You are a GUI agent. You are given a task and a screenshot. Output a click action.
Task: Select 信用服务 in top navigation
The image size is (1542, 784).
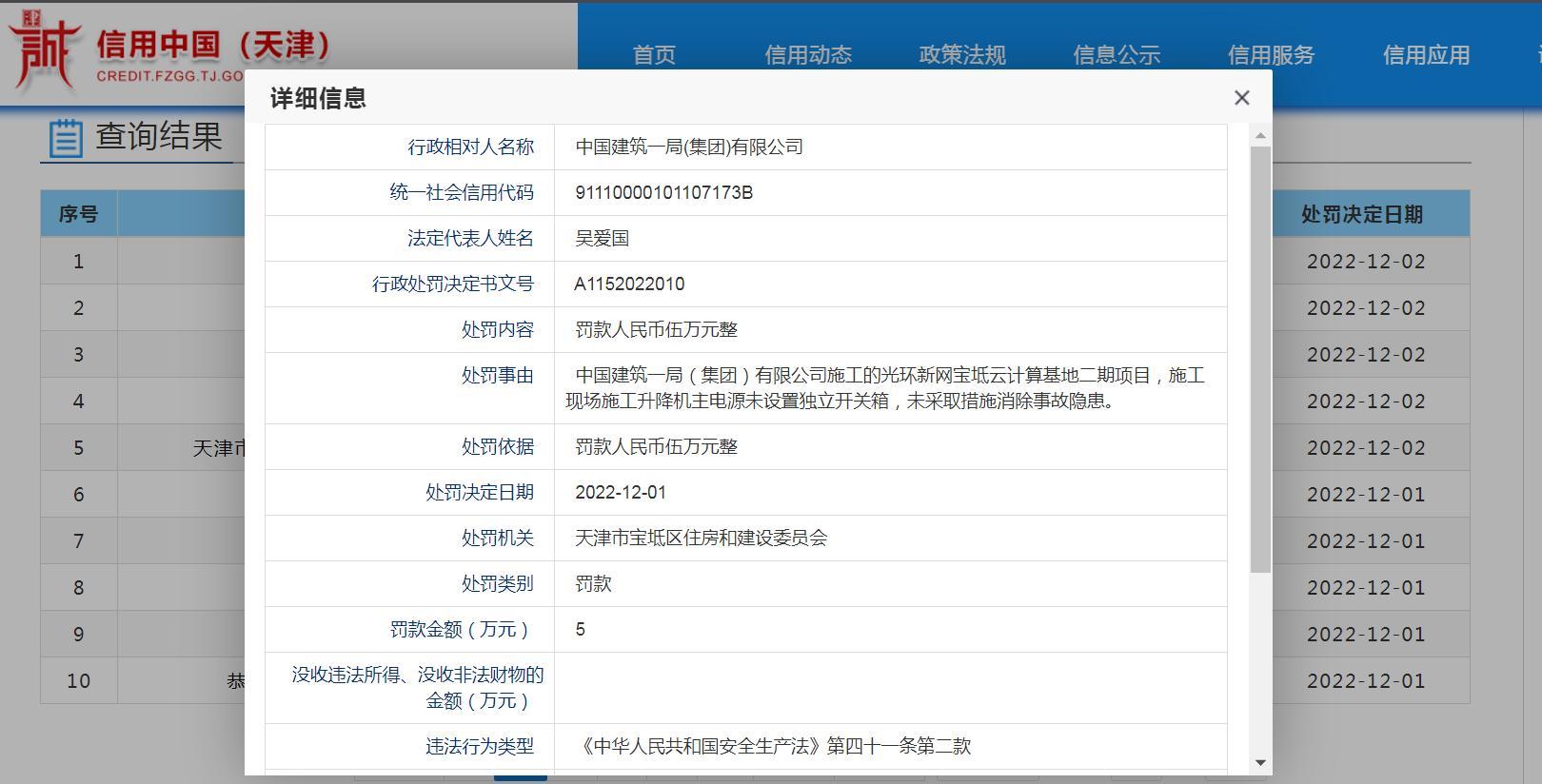1271,55
